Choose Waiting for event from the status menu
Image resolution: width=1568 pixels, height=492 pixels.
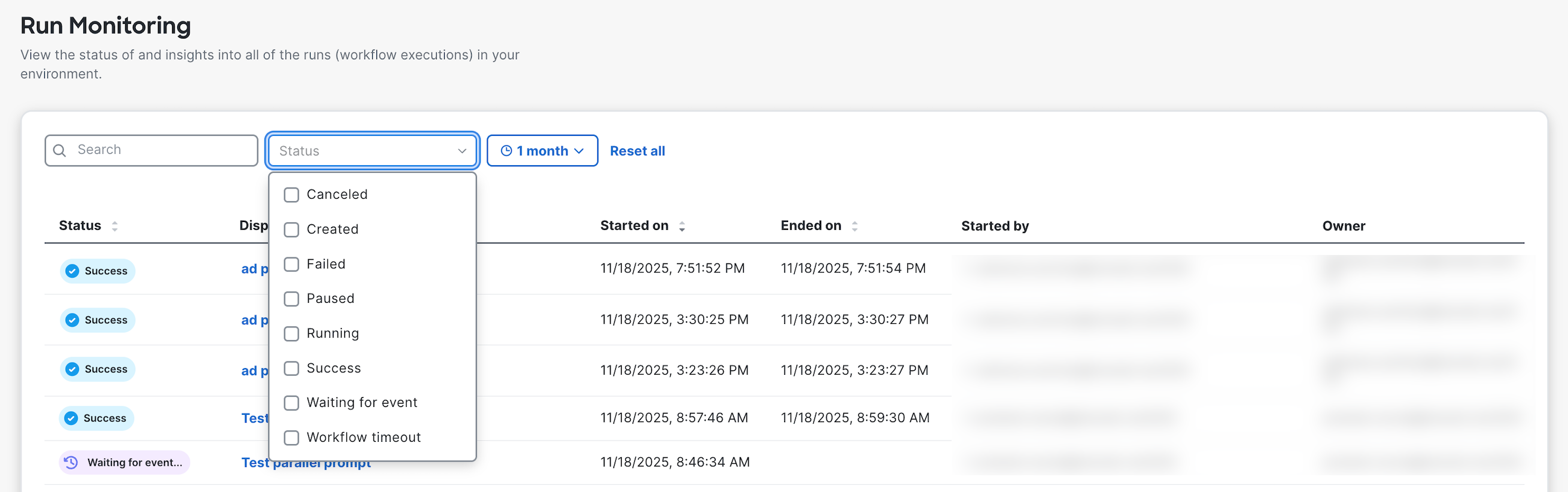coord(363,402)
